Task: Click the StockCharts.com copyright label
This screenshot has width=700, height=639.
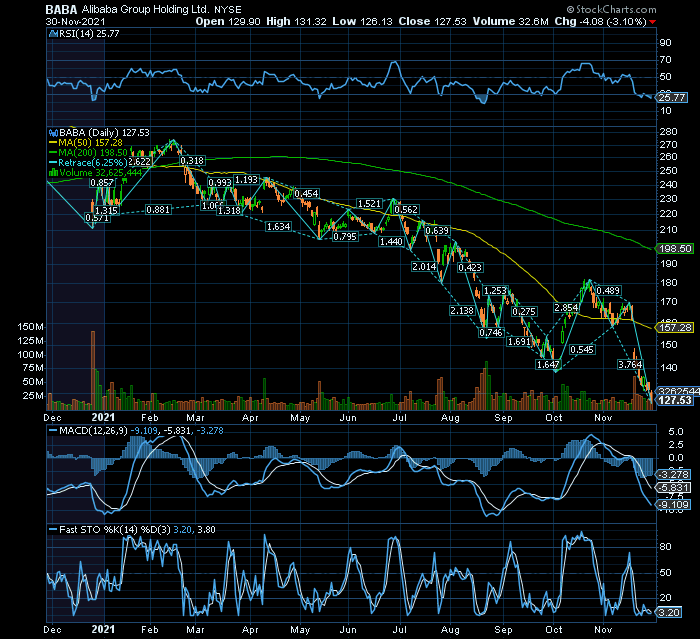Action: click(611, 9)
